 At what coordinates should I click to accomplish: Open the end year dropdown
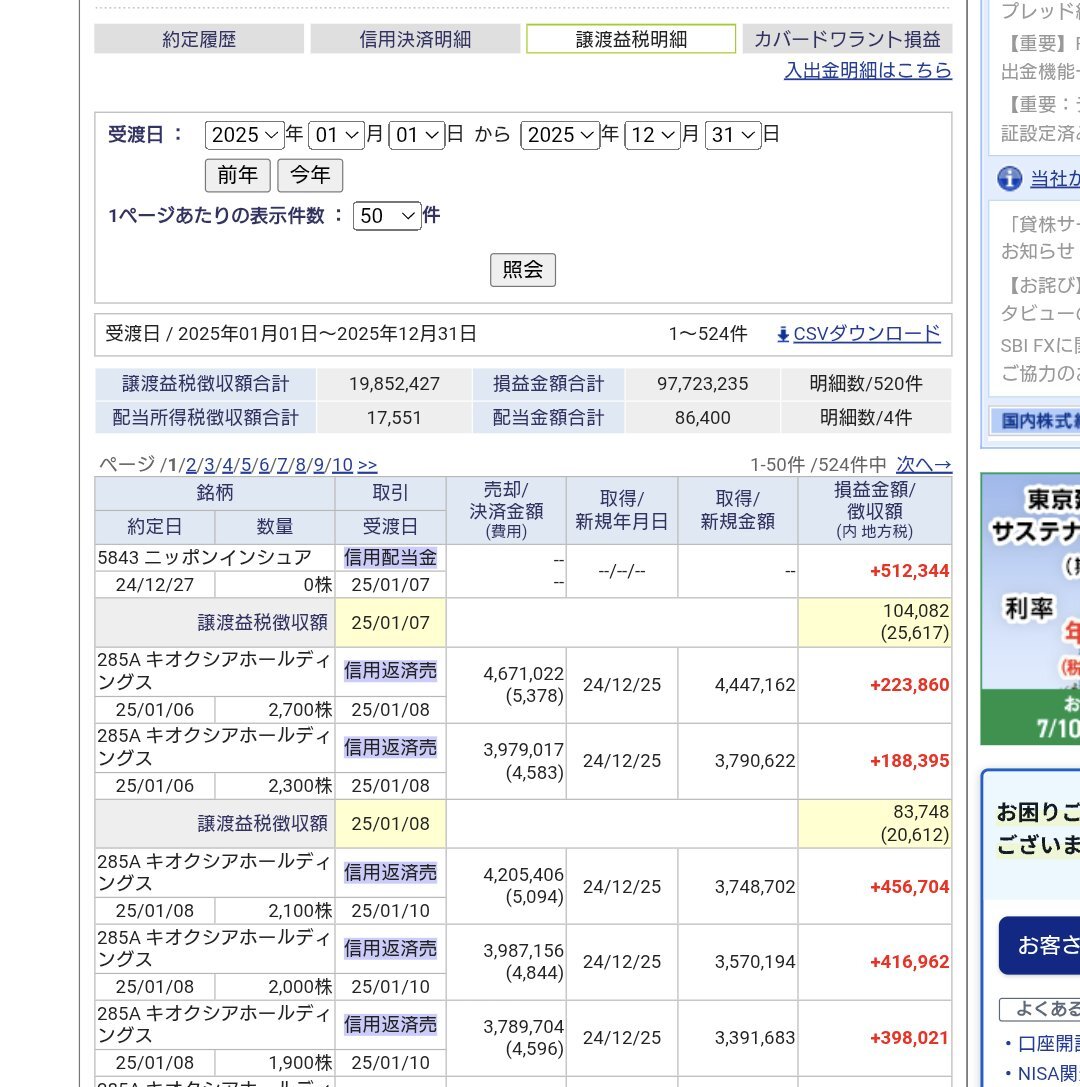click(x=560, y=134)
